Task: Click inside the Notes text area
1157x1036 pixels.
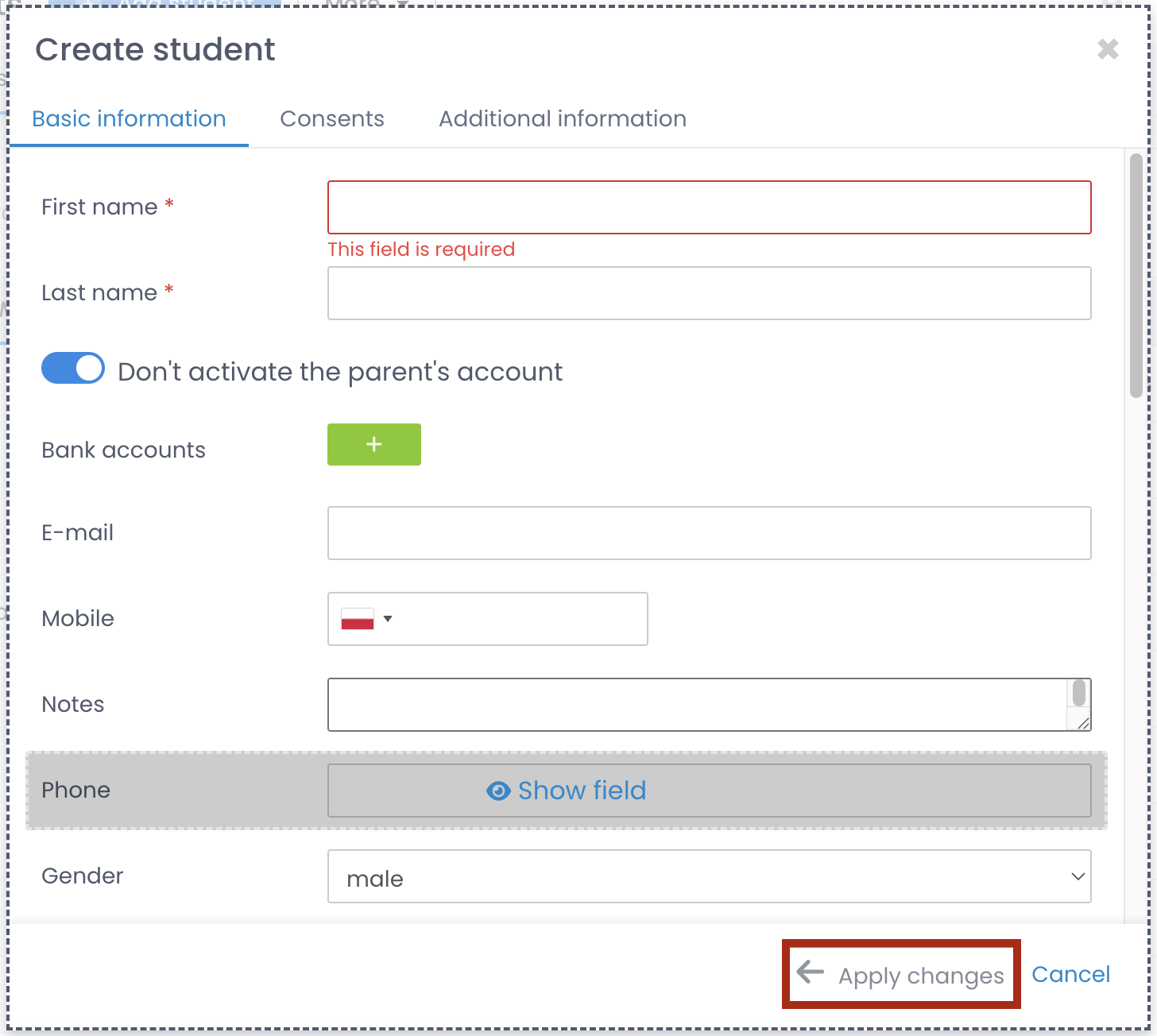Action: (696, 705)
